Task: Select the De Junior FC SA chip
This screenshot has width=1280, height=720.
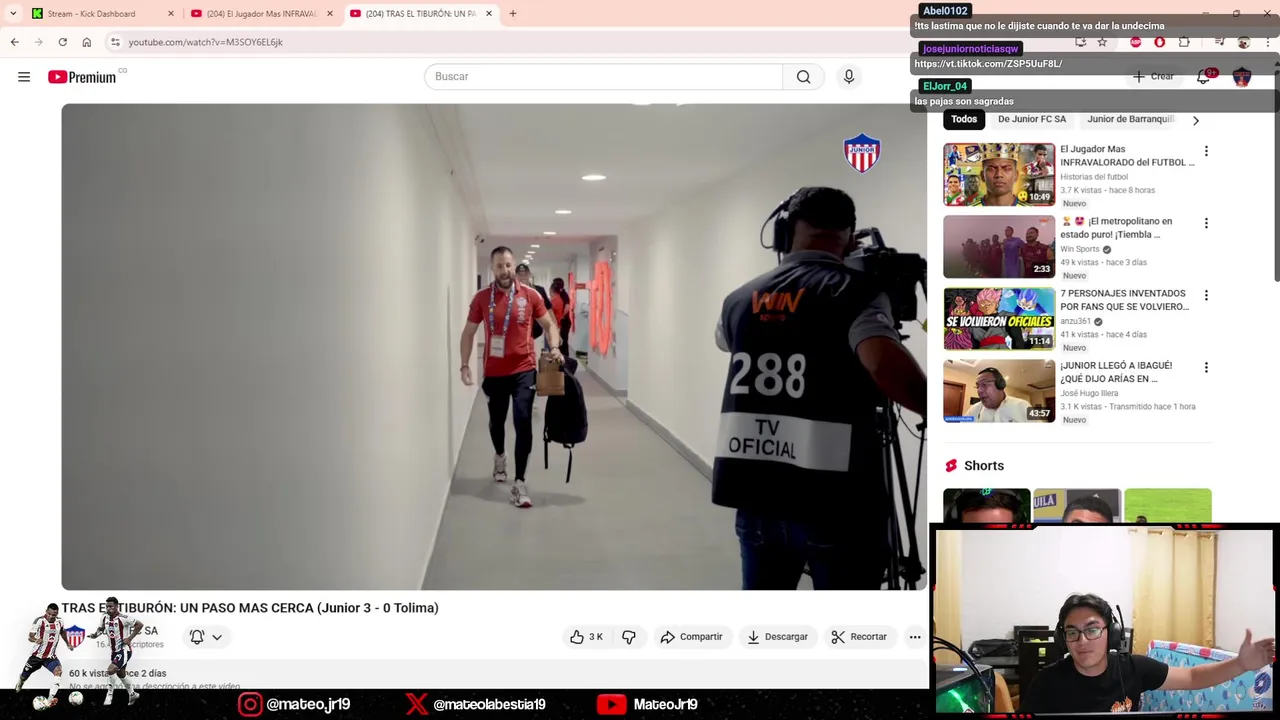Action: pos(1032,119)
